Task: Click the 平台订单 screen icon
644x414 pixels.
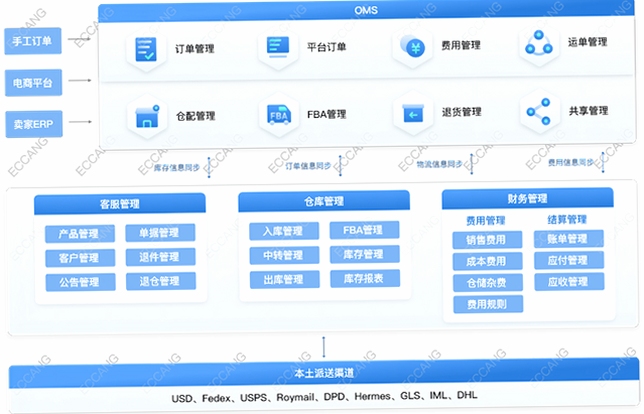Action: point(278,47)
